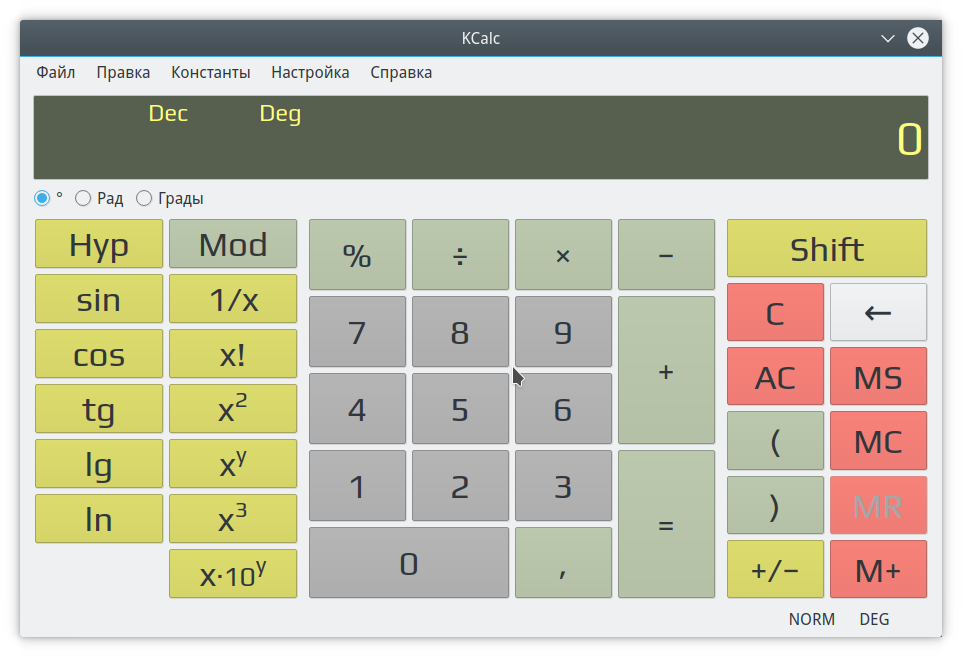Click the calculator result display

point(480,138)
